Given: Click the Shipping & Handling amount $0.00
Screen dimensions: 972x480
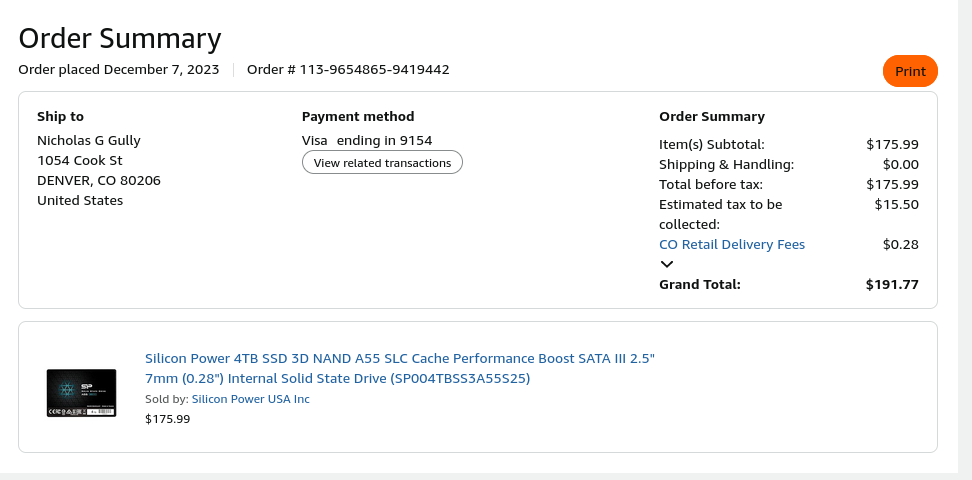Looking at the screenshot, I should click(900, 164).
